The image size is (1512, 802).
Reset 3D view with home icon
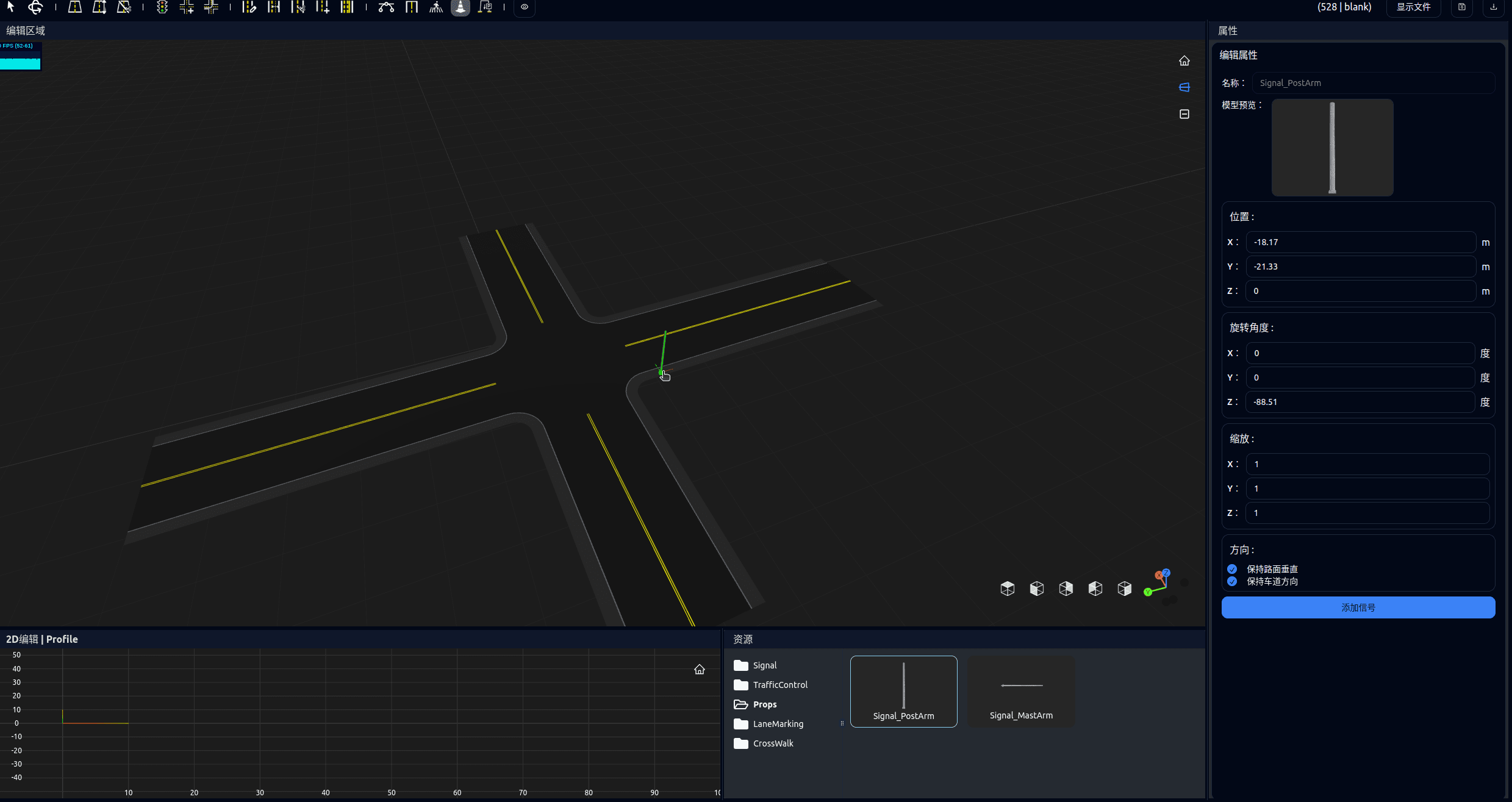(1184, 60)
